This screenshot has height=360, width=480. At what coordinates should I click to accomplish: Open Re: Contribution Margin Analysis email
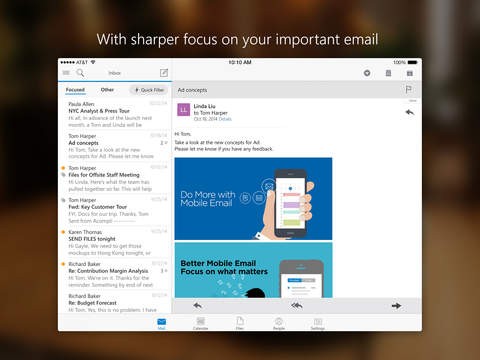click(115, 274)
